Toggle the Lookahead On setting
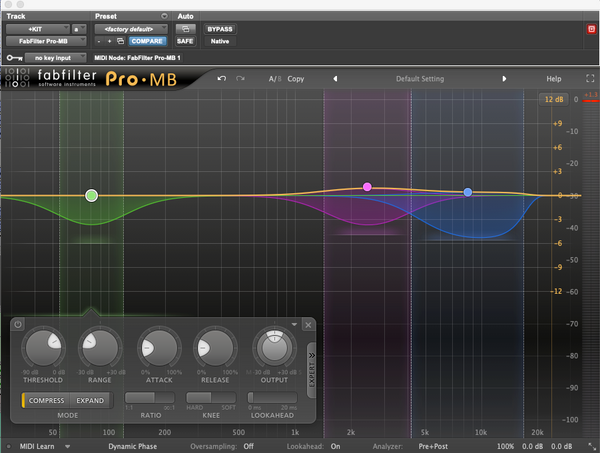 pyautogui.click(x=336, y=446)
